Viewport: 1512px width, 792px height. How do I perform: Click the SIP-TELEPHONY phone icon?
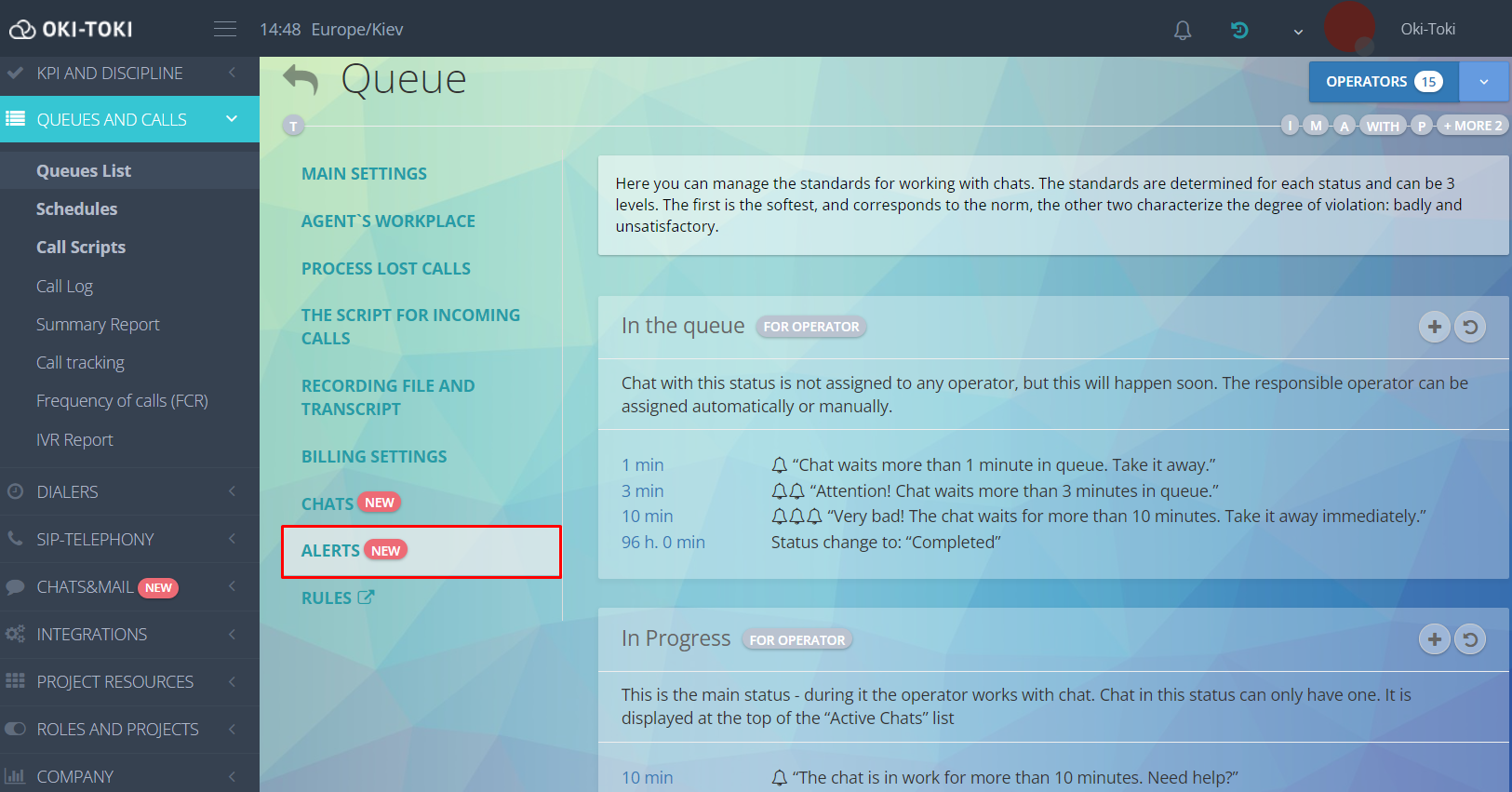[x=15, y=538]
